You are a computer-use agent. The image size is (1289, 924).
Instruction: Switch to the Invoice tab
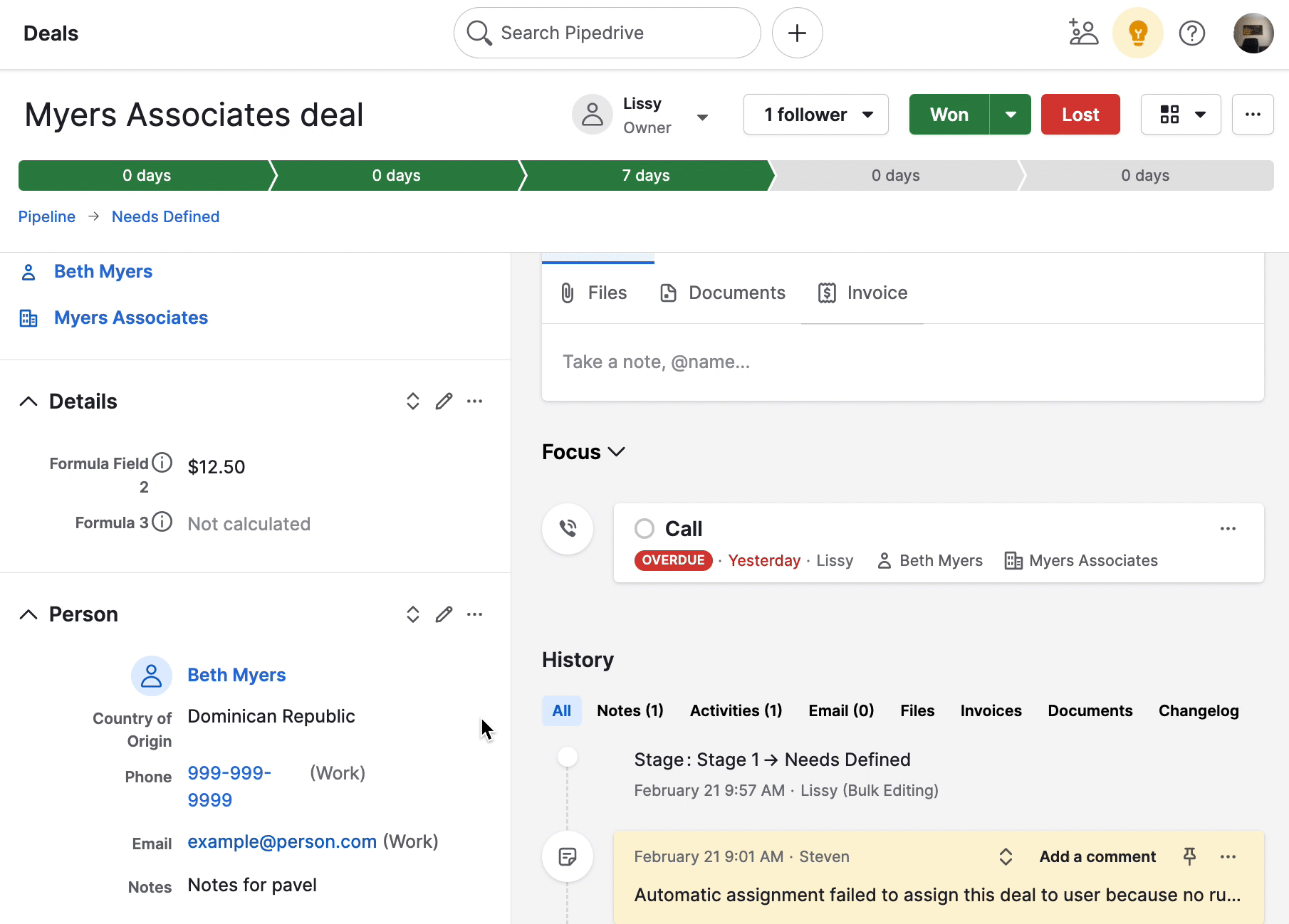[x=862, y=293]
